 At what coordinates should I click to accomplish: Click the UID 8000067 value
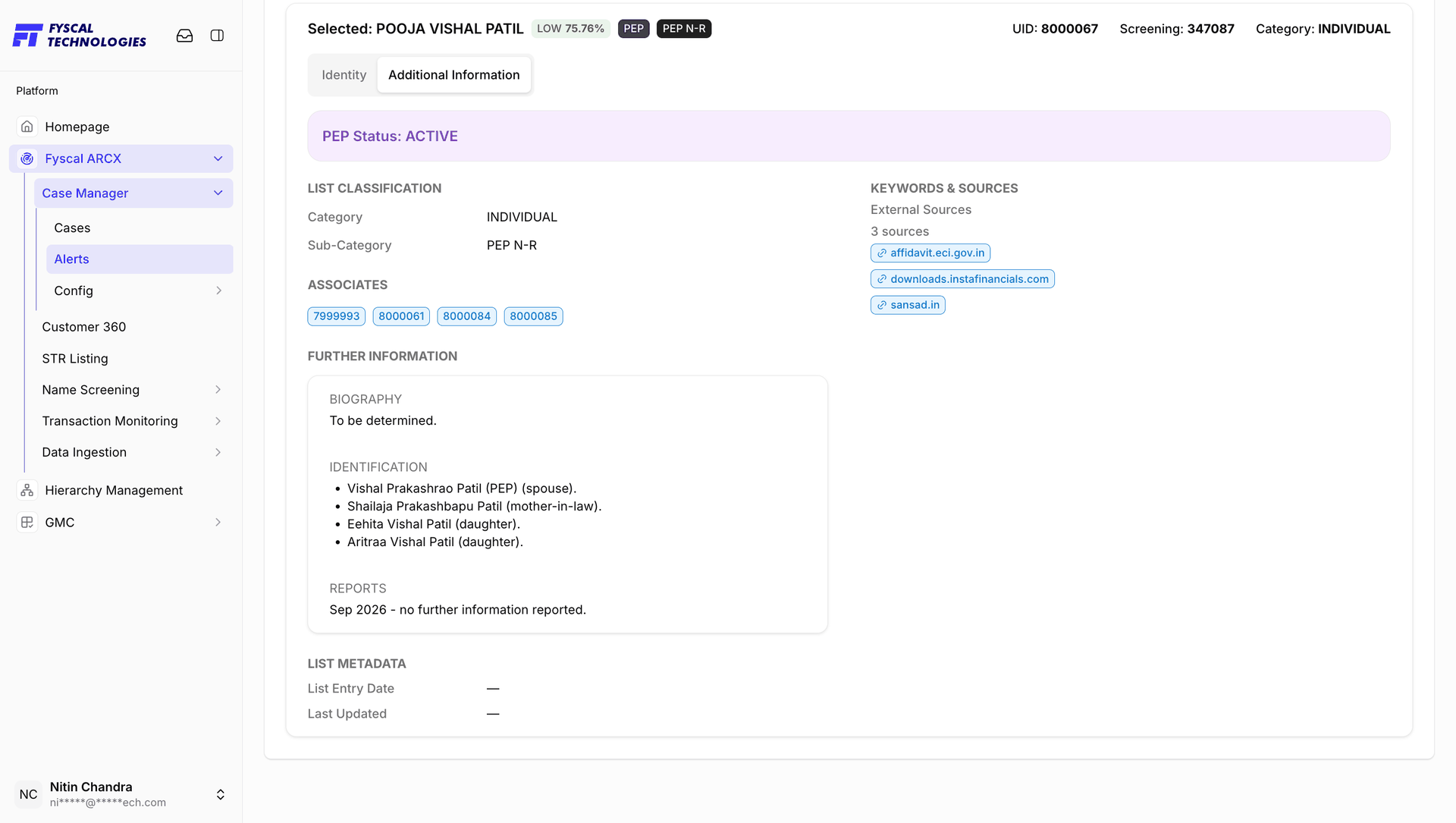[1068, 29]
